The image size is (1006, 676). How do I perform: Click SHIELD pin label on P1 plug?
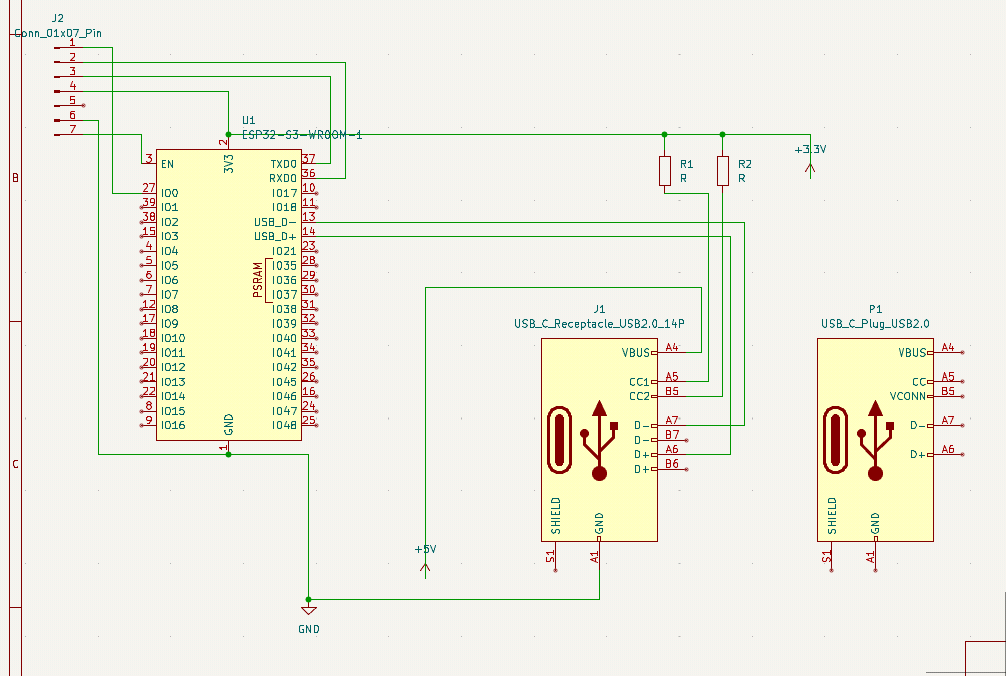832,516
